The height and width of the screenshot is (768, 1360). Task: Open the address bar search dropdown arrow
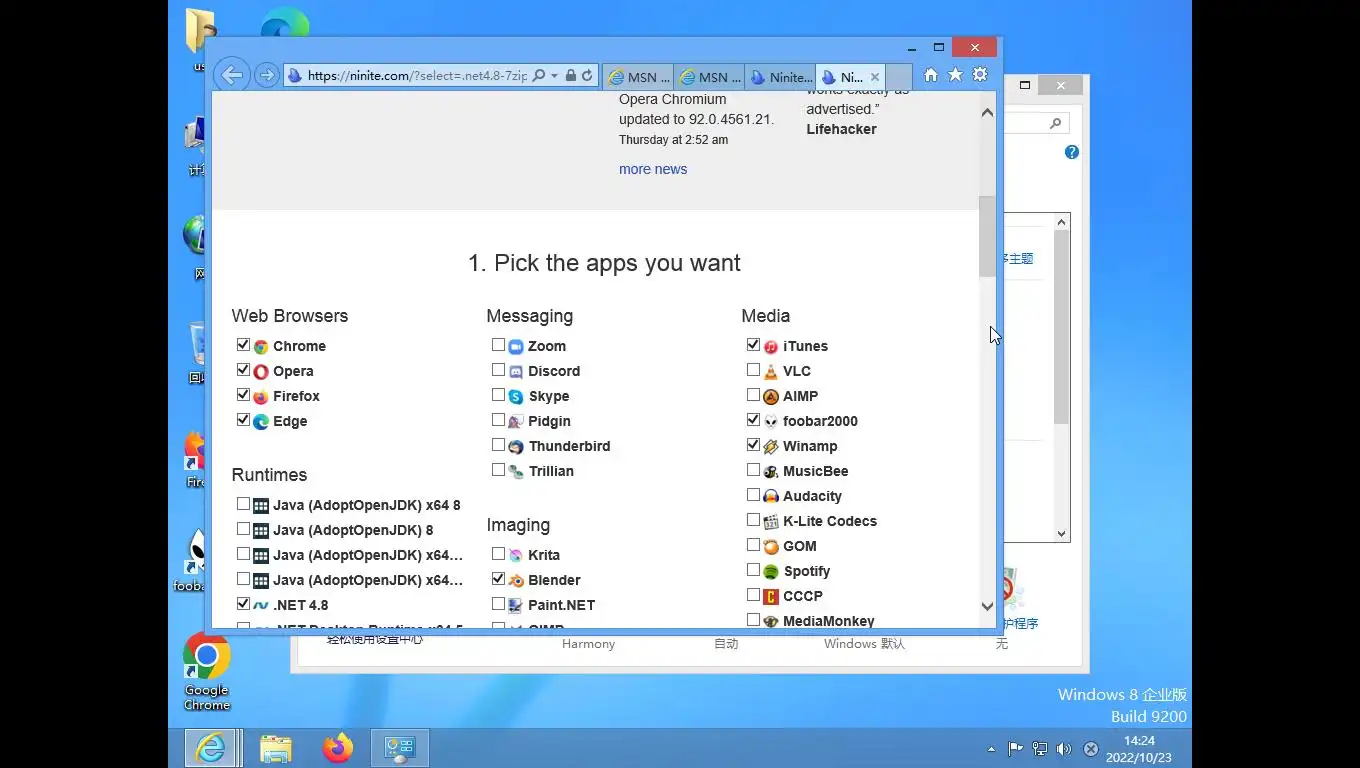pyautogui.click(x=554, y=76)
